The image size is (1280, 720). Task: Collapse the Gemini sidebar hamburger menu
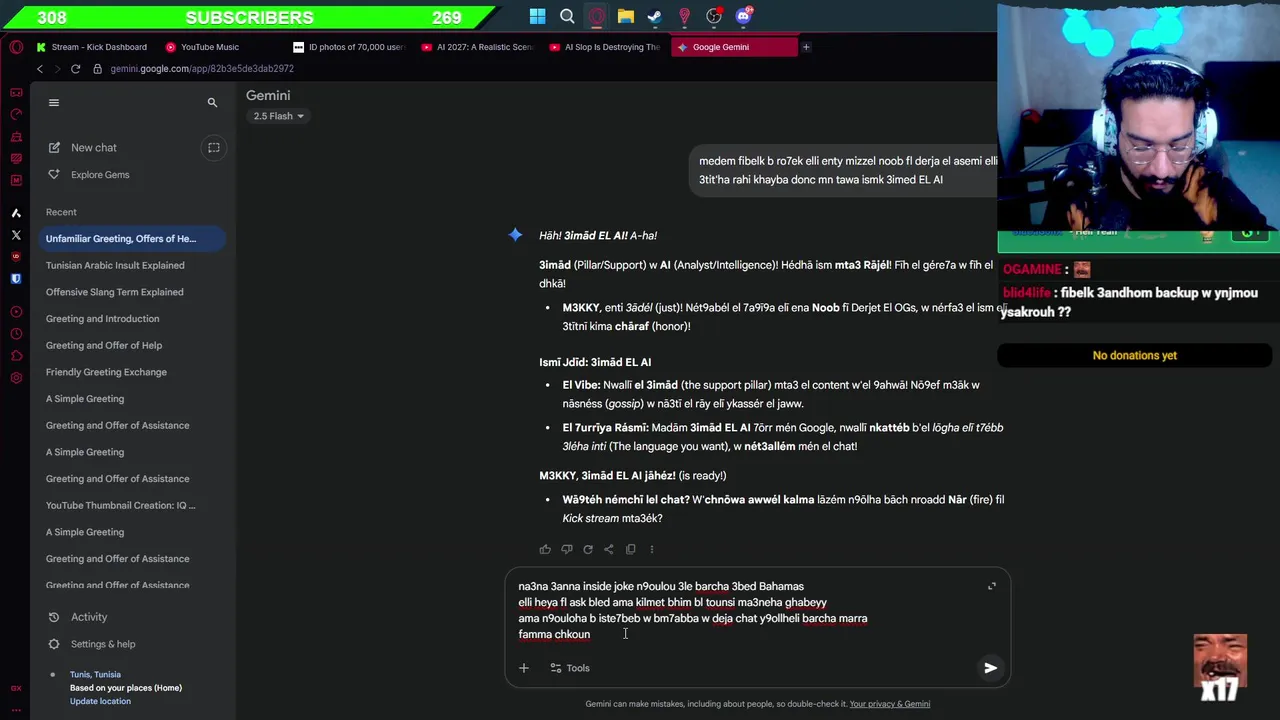tap(54, 102)
